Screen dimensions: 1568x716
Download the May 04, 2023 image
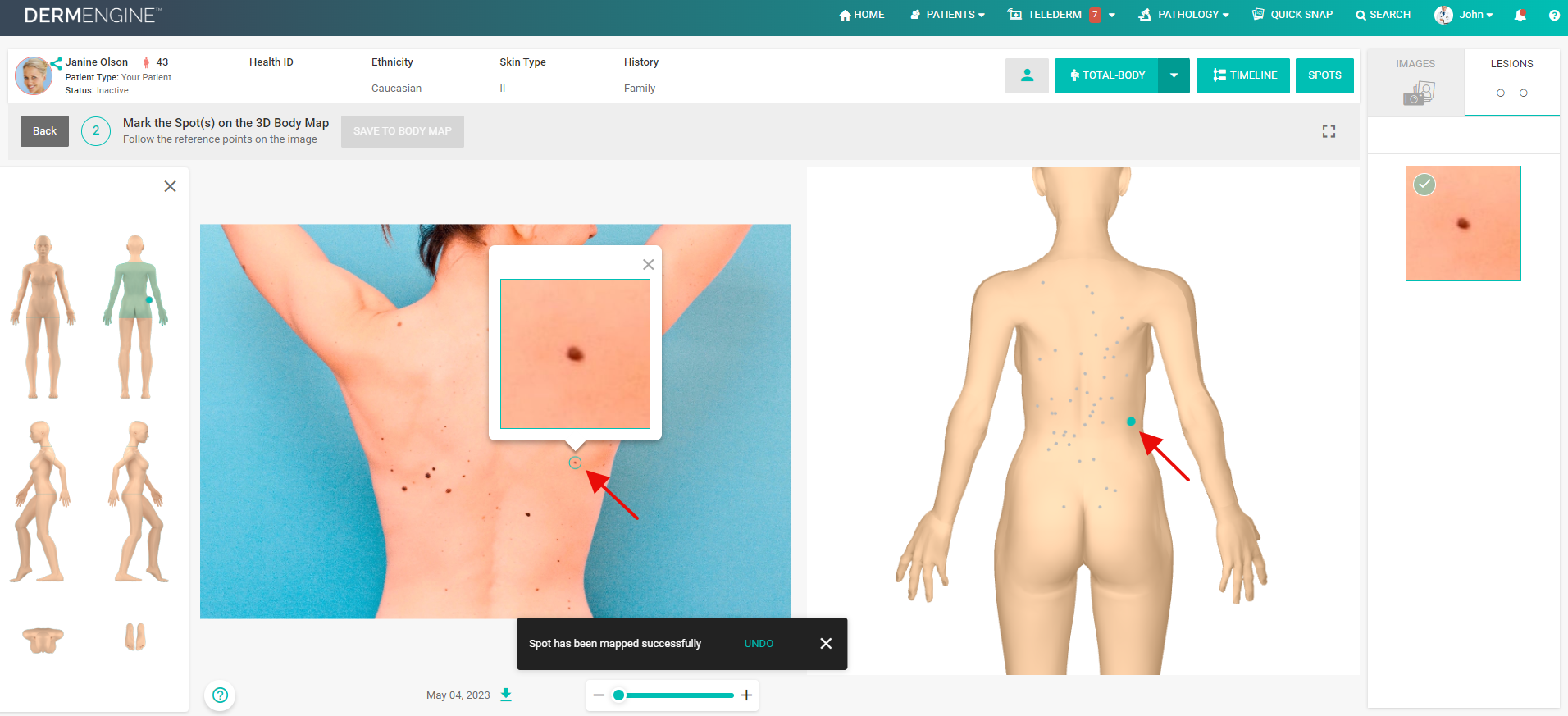coord(506,695)
